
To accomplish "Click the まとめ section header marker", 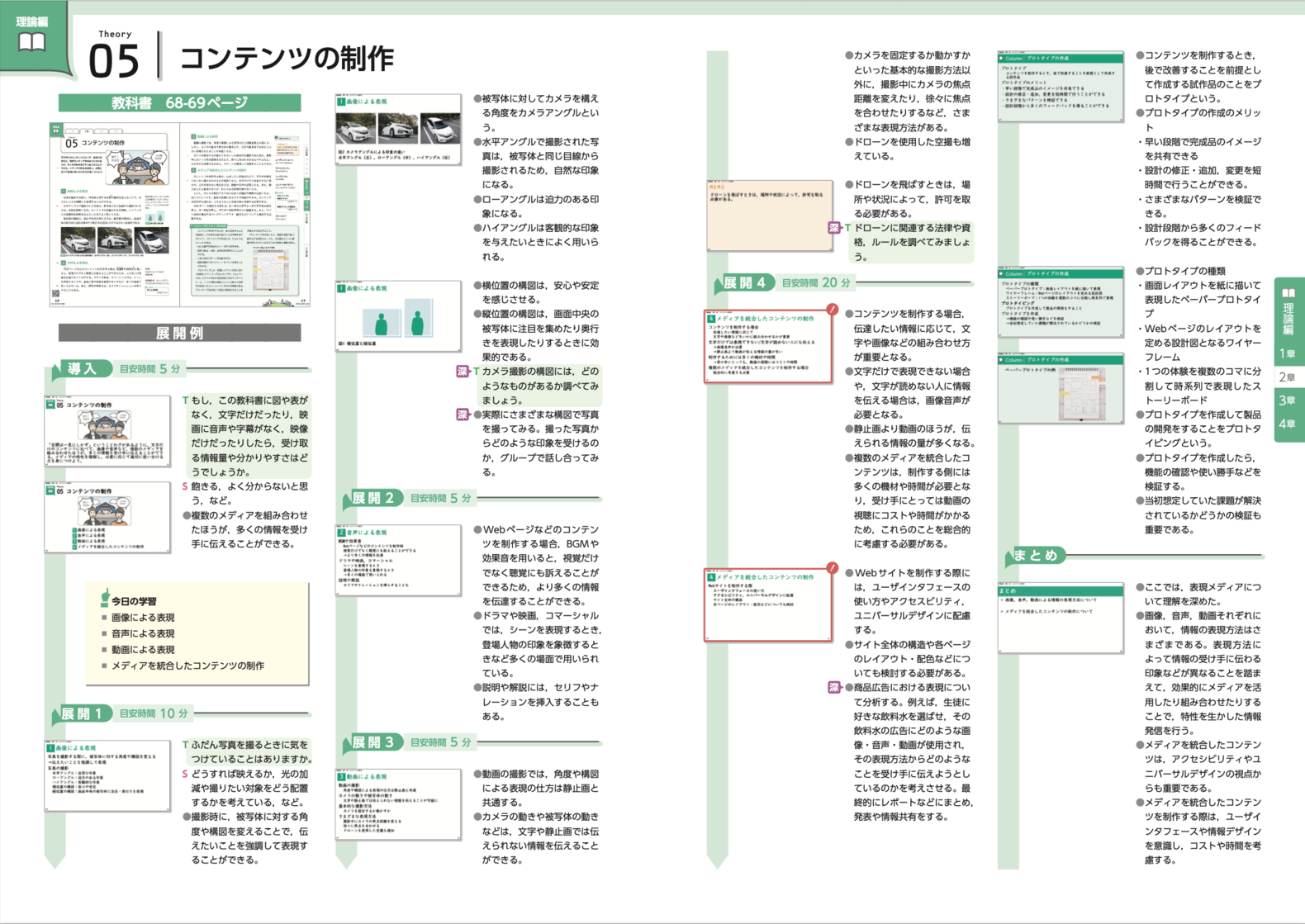I will point(1035,556).
